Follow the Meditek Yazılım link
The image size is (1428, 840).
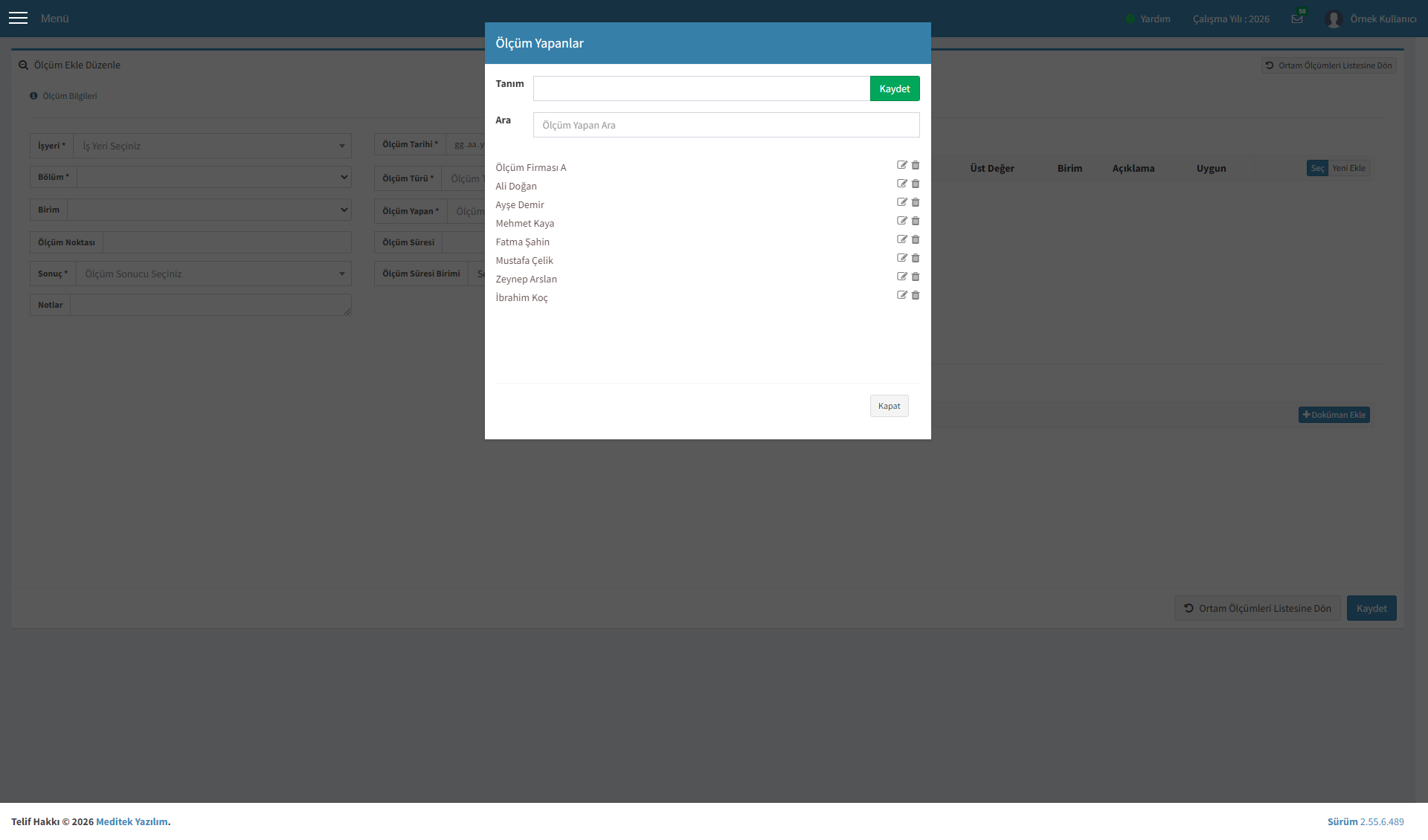pos(132,821)
